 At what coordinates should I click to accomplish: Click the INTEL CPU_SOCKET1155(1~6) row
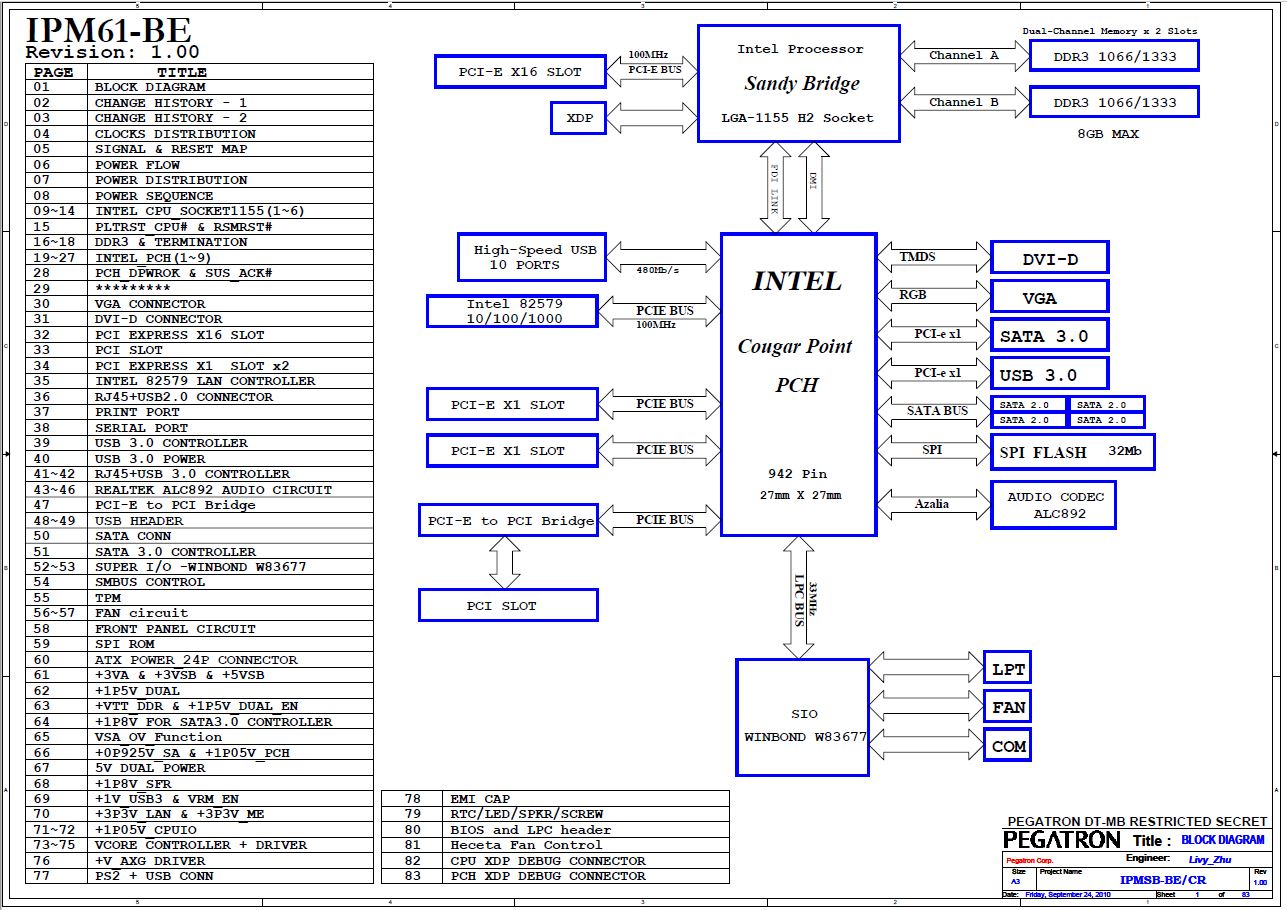199,211
